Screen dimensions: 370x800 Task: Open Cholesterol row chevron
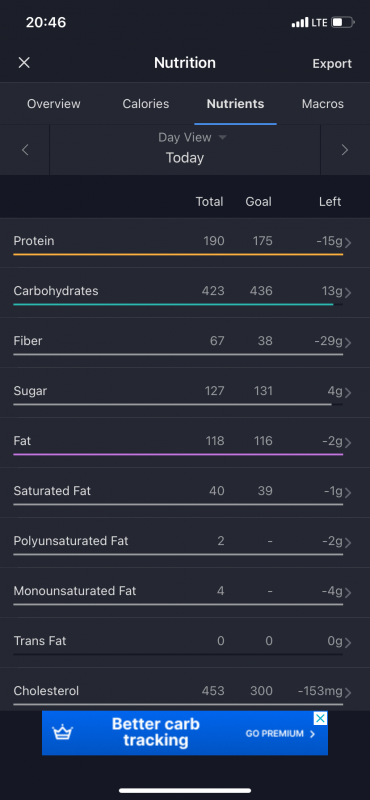point(348,693)
